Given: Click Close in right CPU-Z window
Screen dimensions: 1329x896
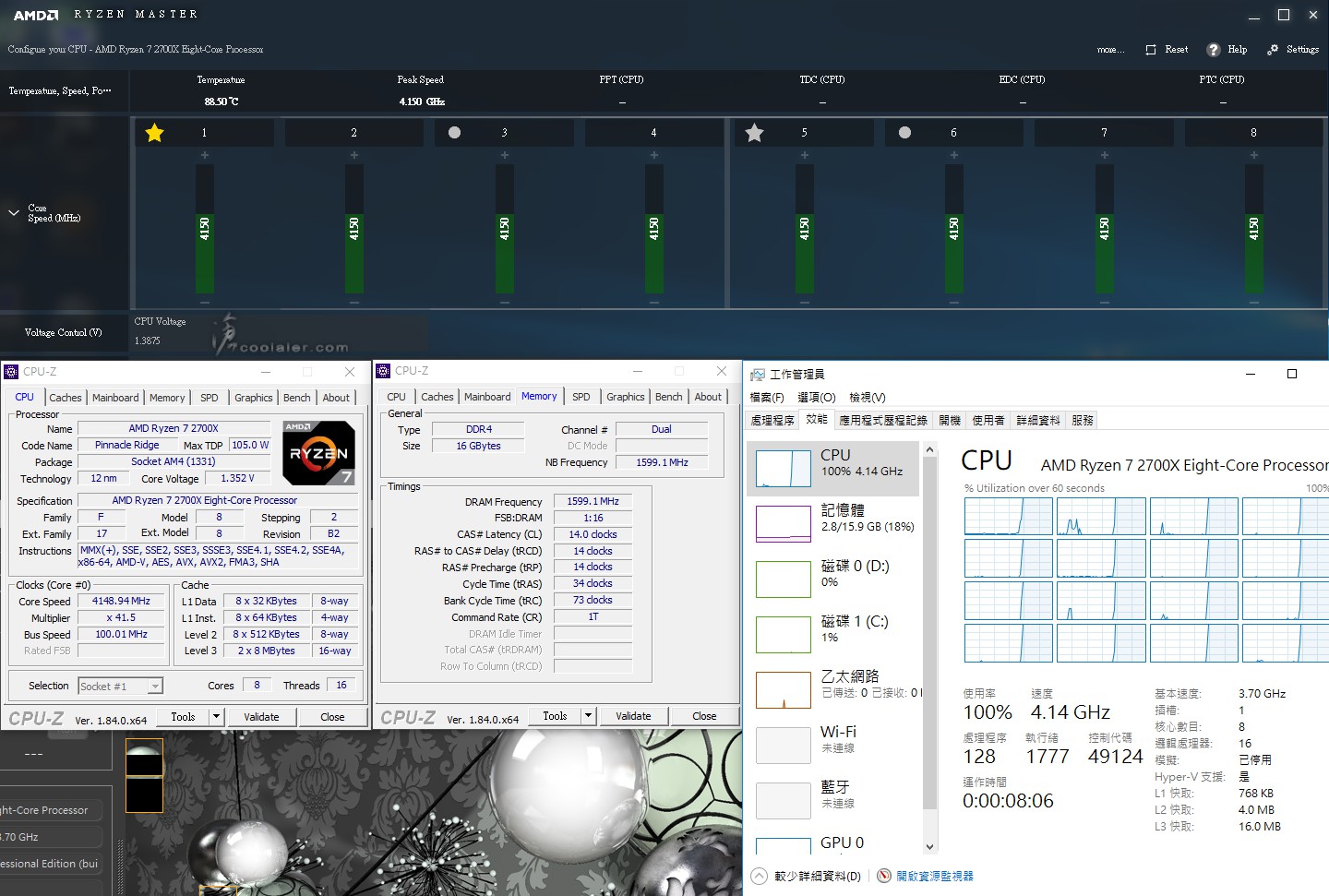Looking at the screenshot, I should (704, 716).
